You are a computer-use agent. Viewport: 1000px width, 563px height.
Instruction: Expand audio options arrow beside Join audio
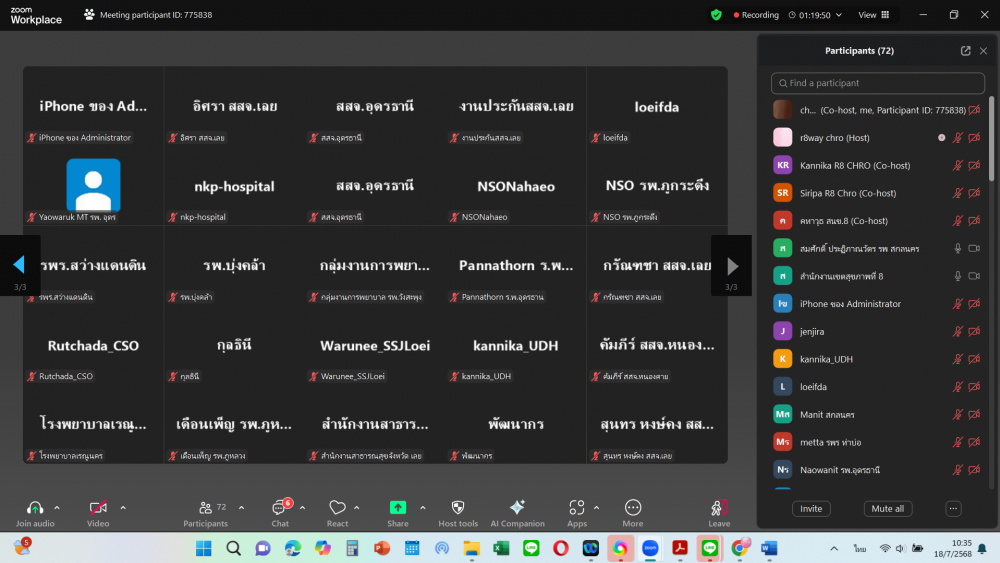[x=57, y=508]
